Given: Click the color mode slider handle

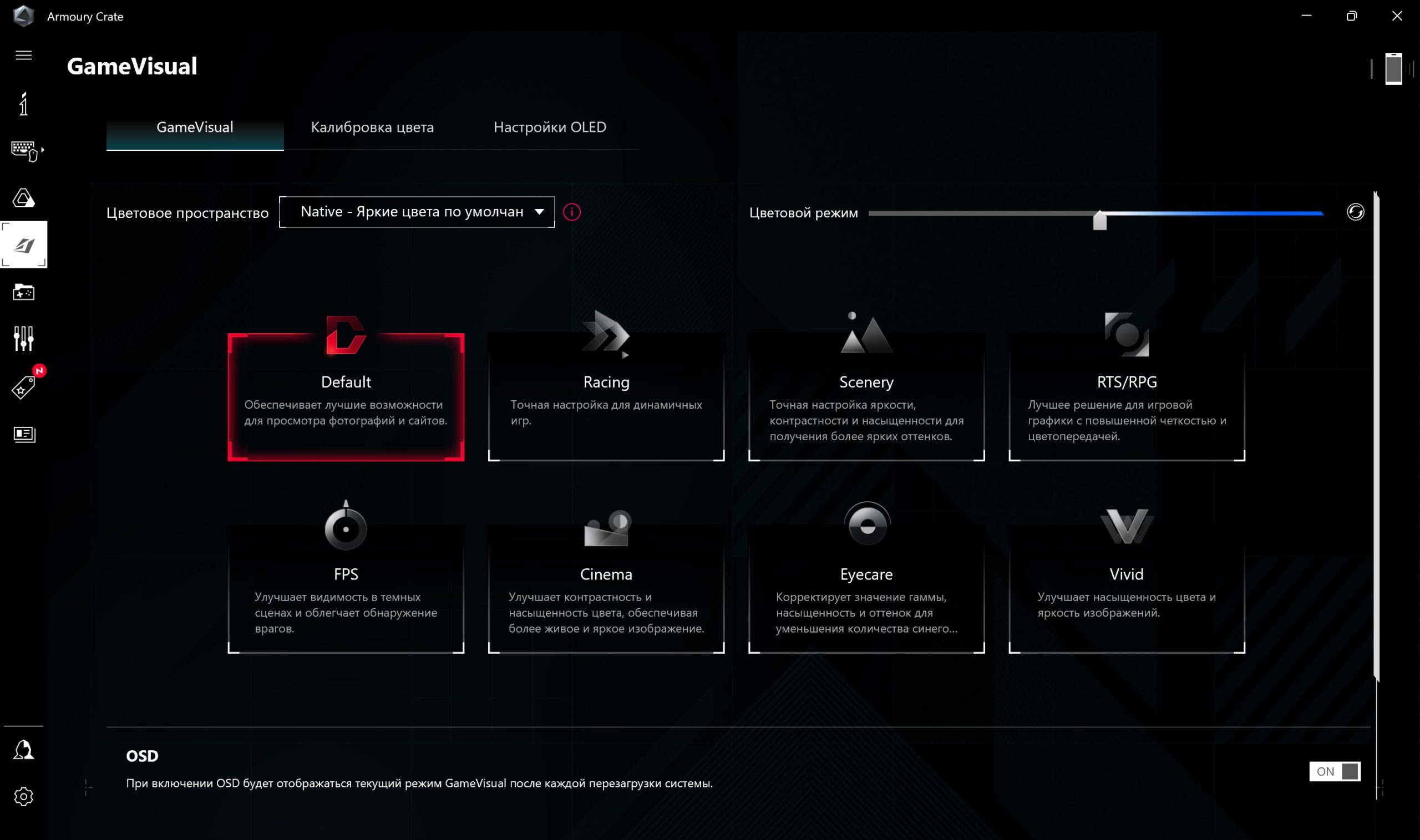Looking at the screenshot, I should click(1099, 220).
